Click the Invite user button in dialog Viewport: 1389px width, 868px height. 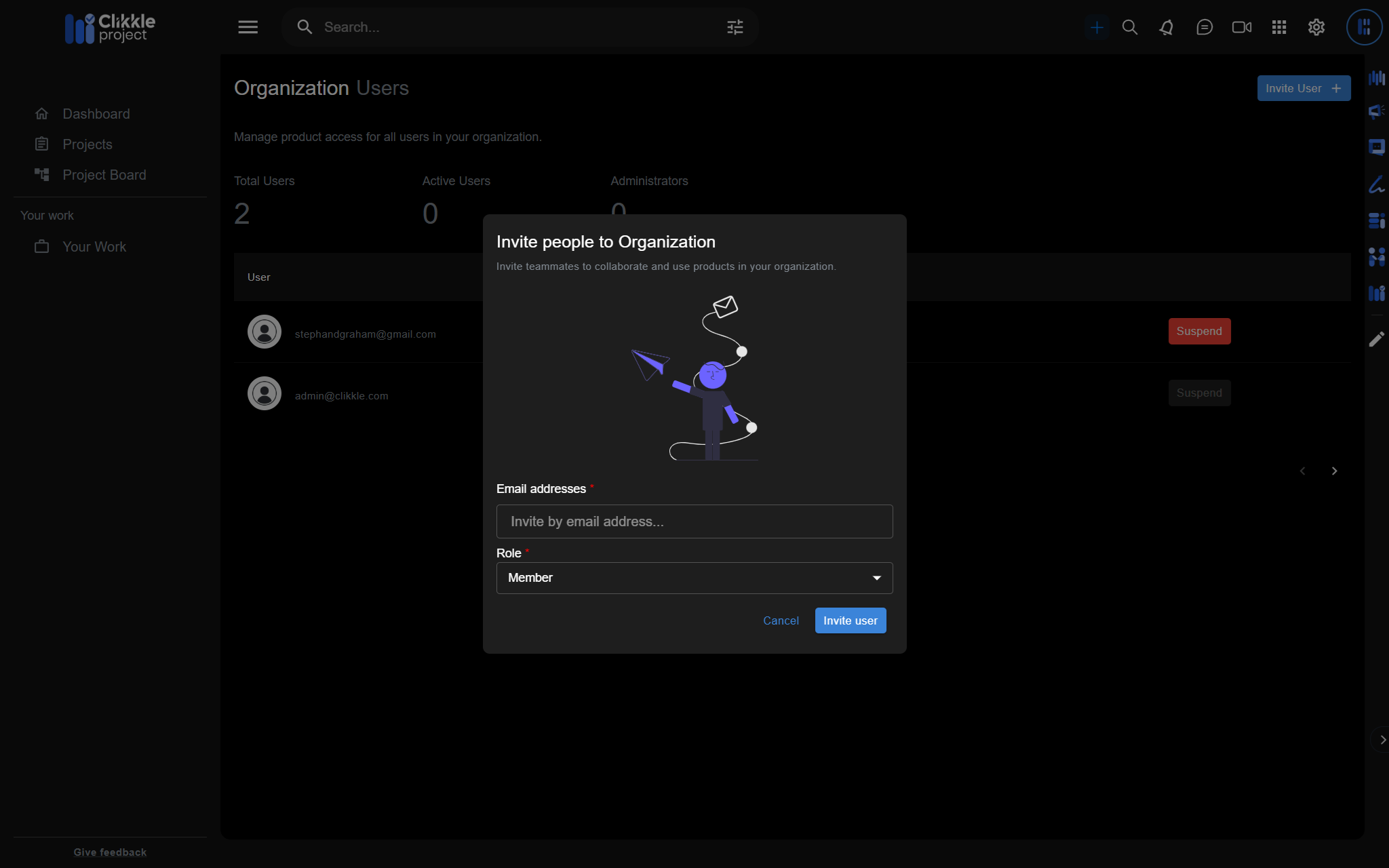coord(850,620)
